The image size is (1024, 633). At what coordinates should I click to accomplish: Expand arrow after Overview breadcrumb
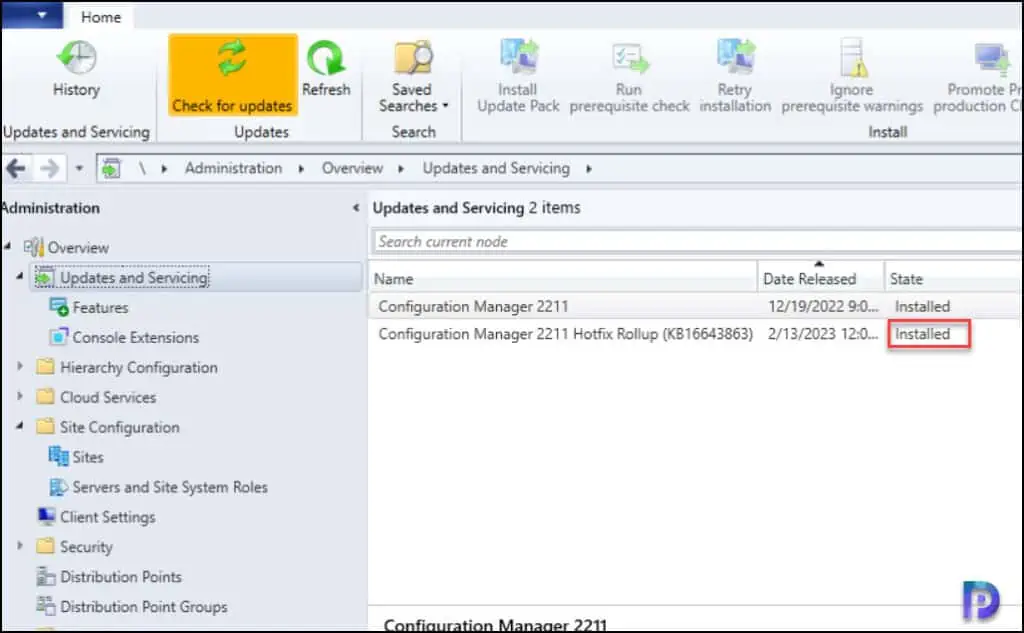coord(401,169)
